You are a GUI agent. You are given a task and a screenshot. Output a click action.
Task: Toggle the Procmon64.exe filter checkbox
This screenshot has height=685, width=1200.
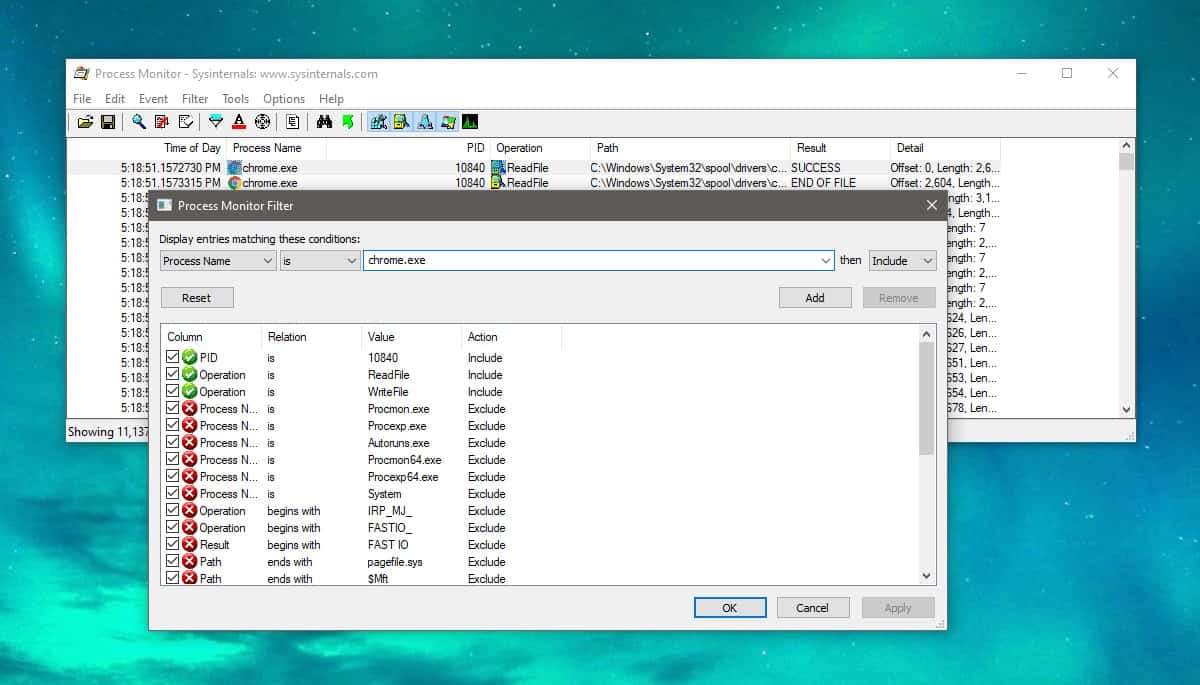click(x=173, y=459)
